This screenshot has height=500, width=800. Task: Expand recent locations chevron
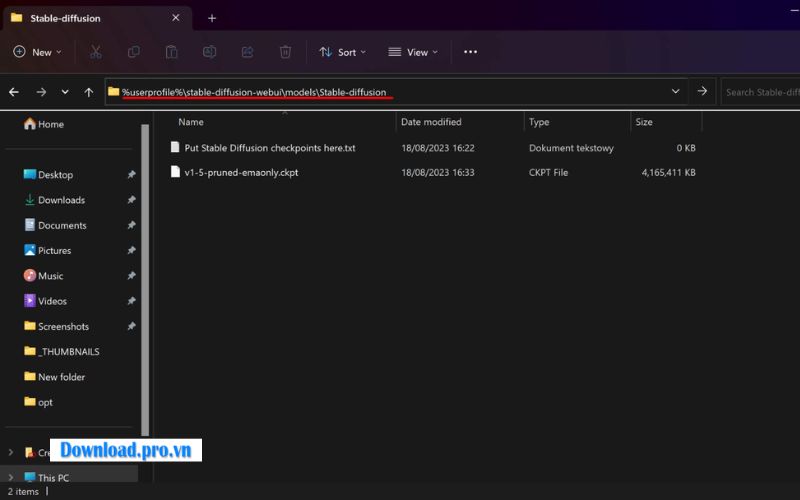65,92
